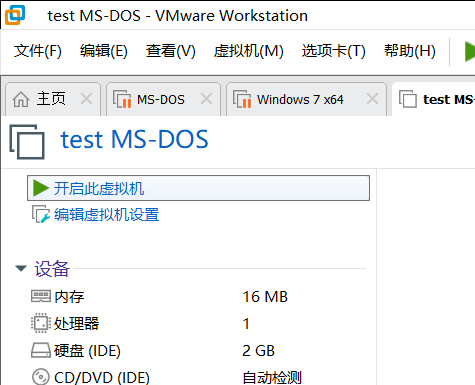Click the hard disk icon next to 硬盘 (IDE)

(41, 350)
